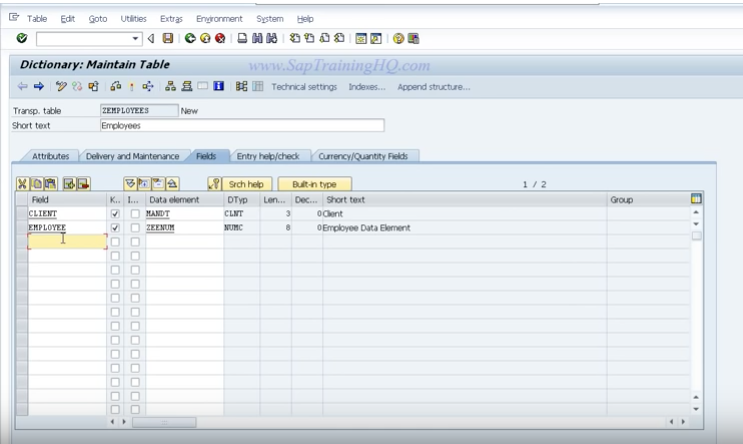This screenshot has height=444, width=743.
Task: Click the Built-in type button
Action: click(x=314, y=184)
